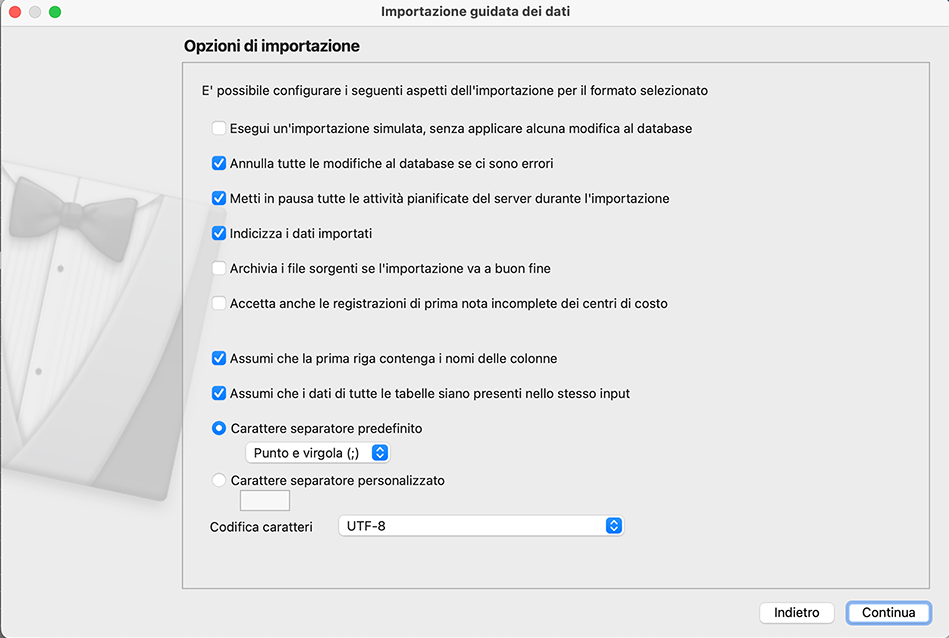Uncheck 'Indicizza i dati importati'
949x638 pixels.
[219, 233]
